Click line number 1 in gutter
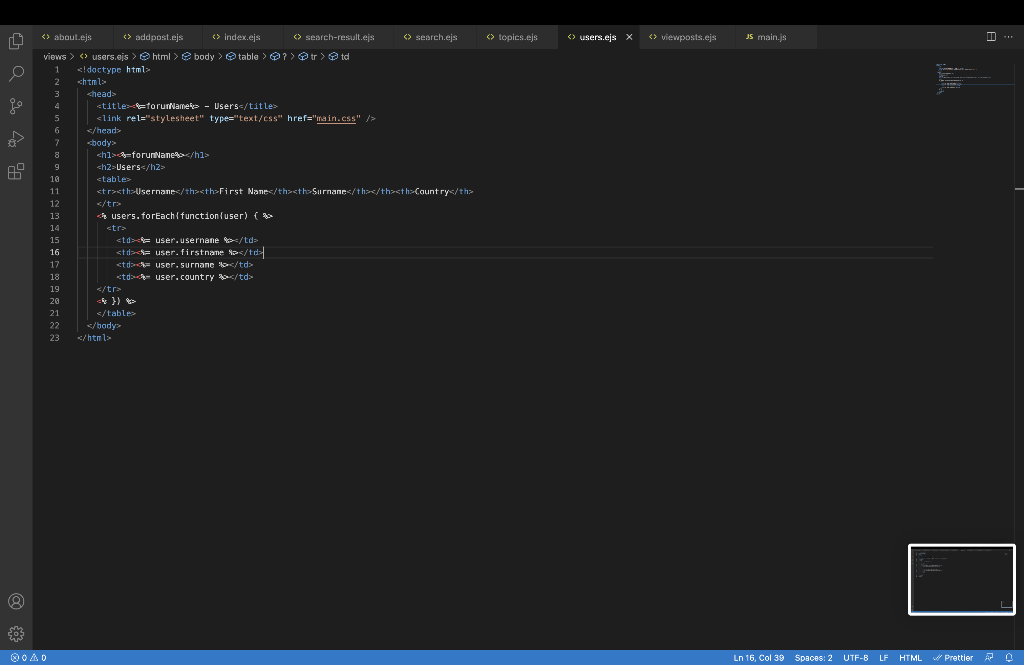This screenshot has width=1024, height=665. tap(57, 69)
